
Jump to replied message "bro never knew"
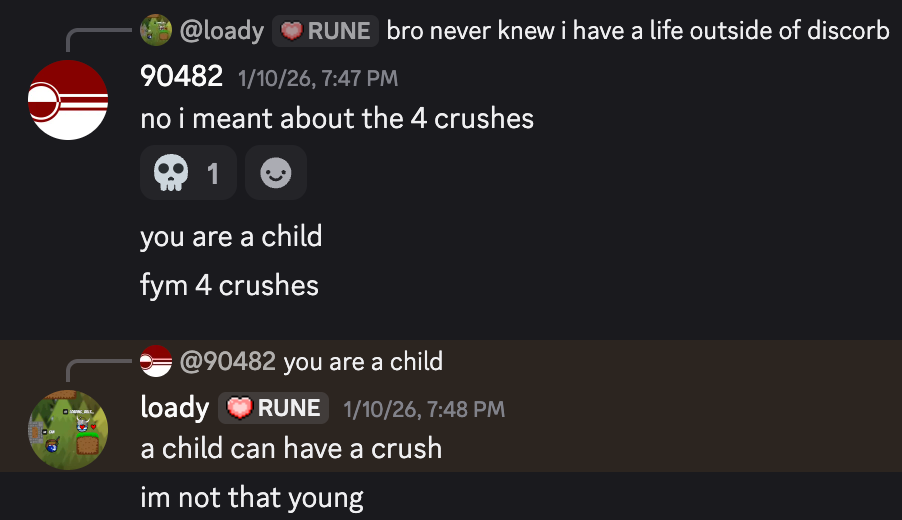pyautogui.click(x=637, y=31)
